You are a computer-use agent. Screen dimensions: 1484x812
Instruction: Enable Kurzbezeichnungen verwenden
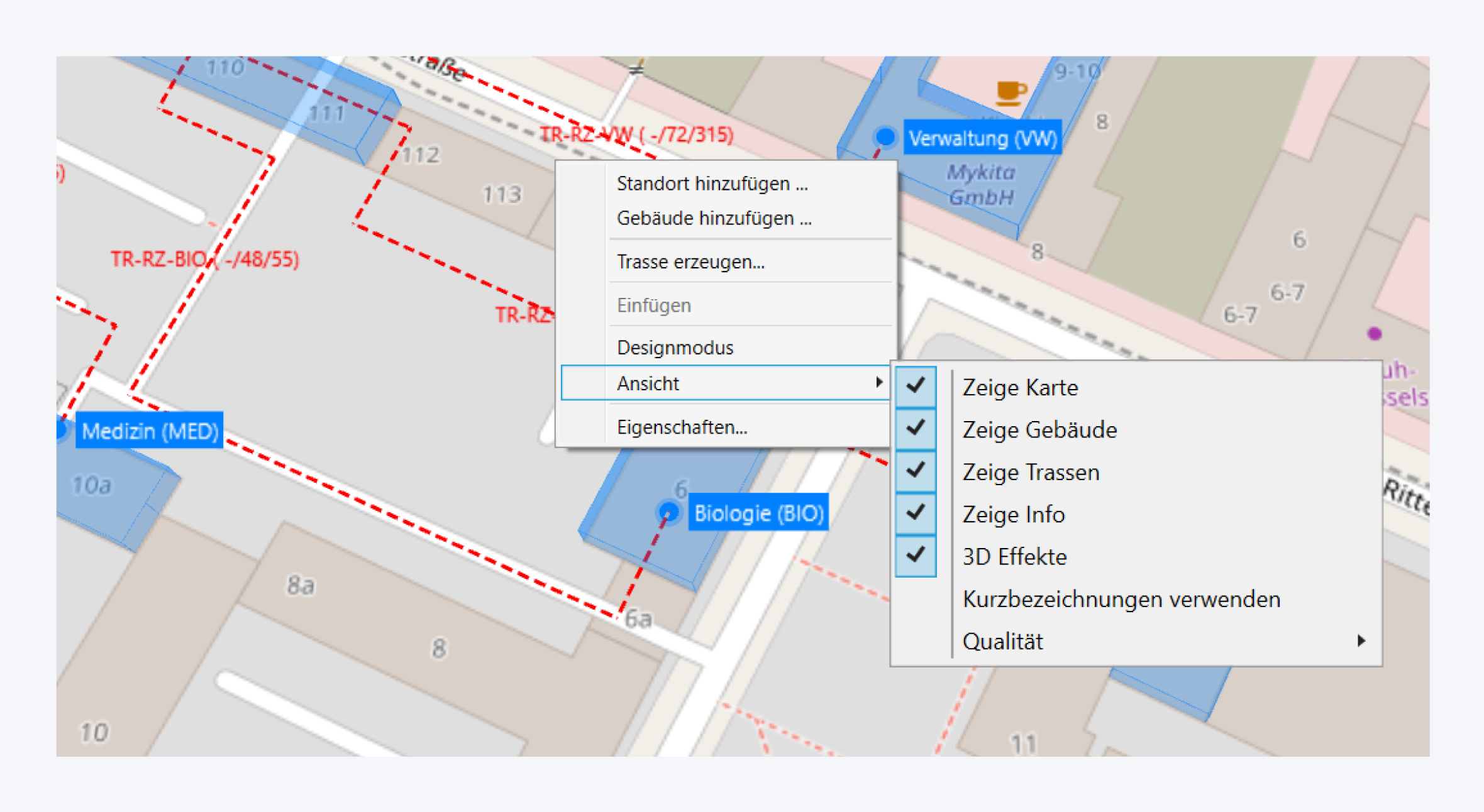point(1121,599)
